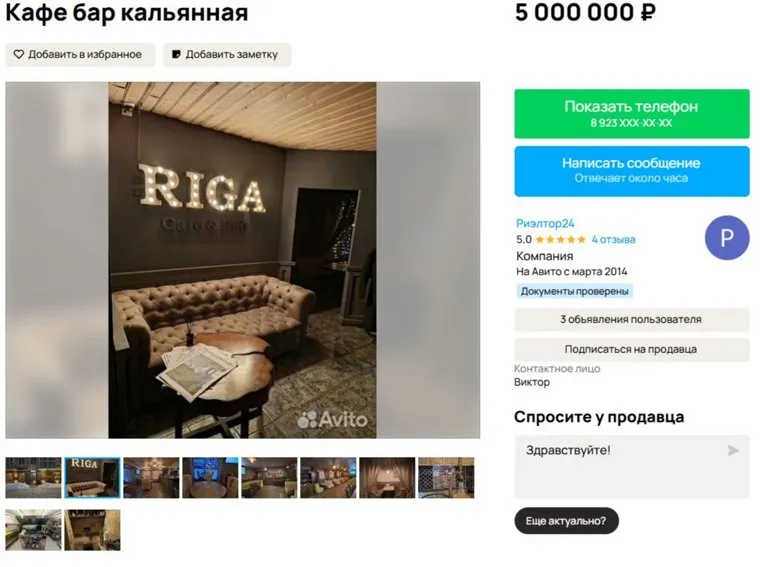Select the first thumbnail with building exterior
Image resolution: width=760 pixels, height=567 pixels.
(33, 478)
